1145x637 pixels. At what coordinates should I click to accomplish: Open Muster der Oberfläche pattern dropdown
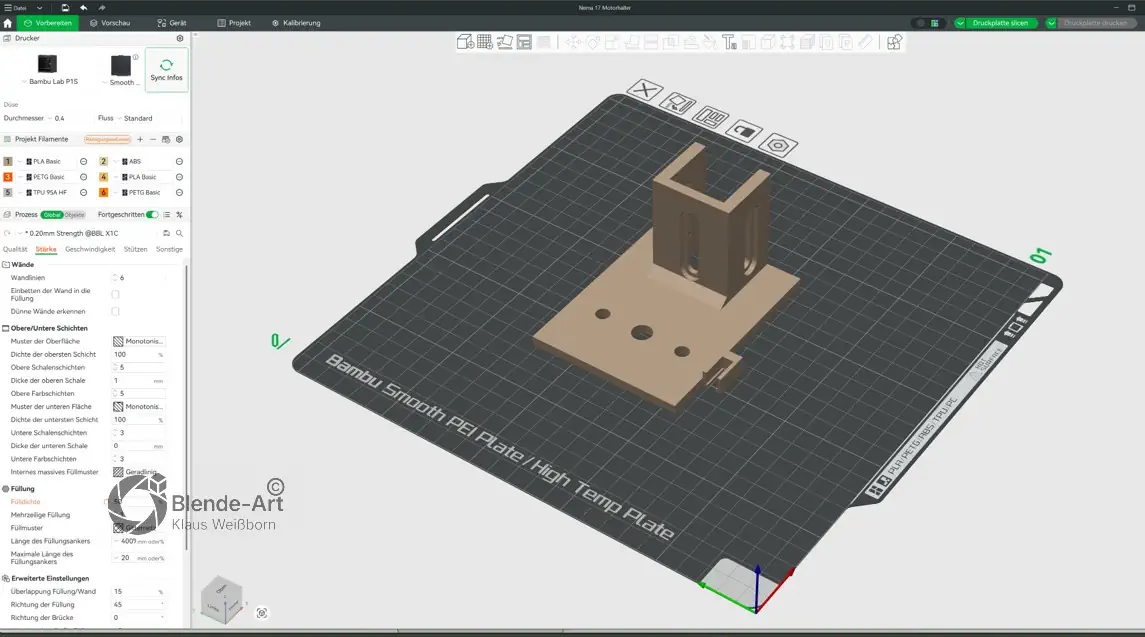tap(138, 341)
